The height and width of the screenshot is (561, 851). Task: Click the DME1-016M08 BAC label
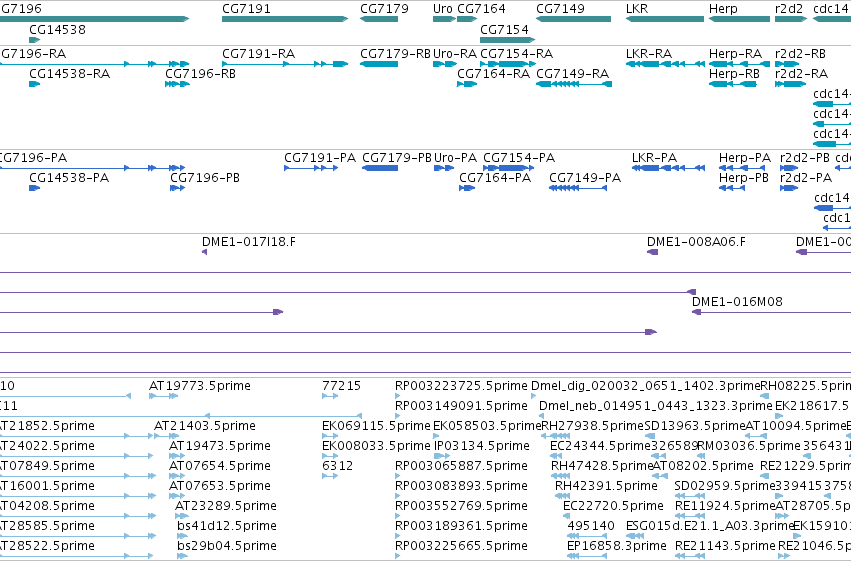point(737,302)
